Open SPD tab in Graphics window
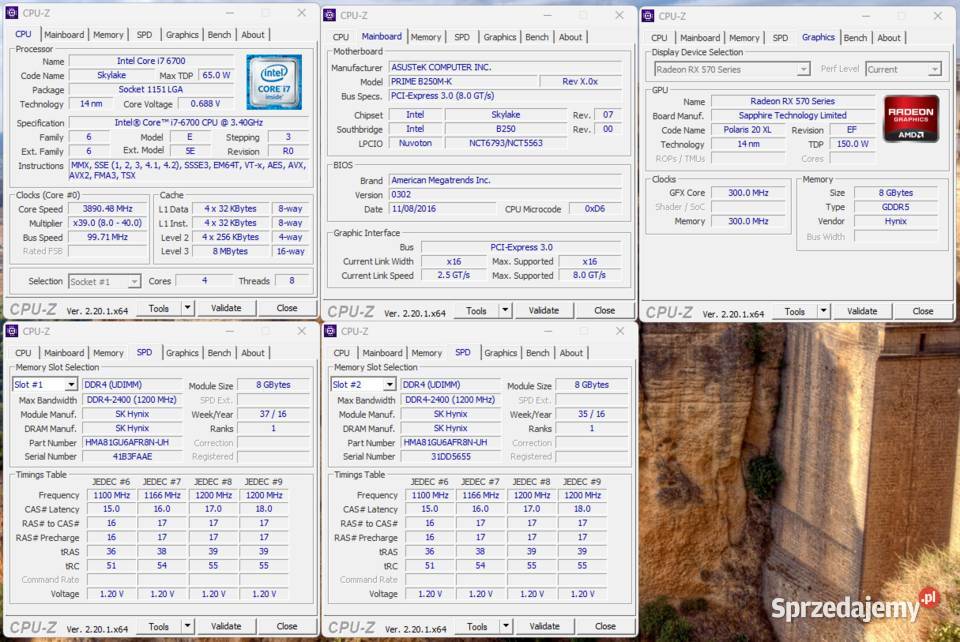 (x=780, y=38)
